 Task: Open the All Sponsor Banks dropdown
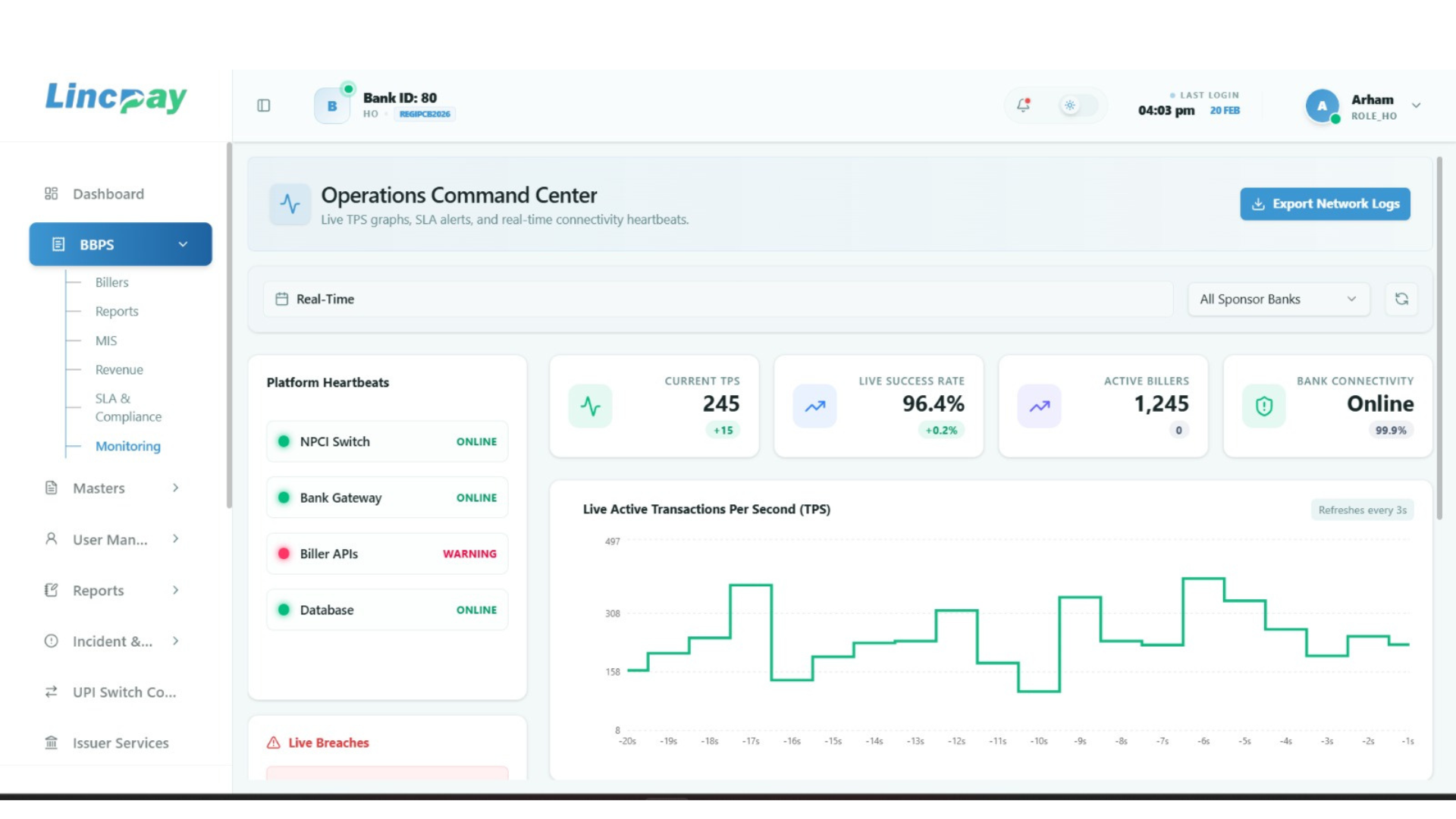[x=1278, y=299]
